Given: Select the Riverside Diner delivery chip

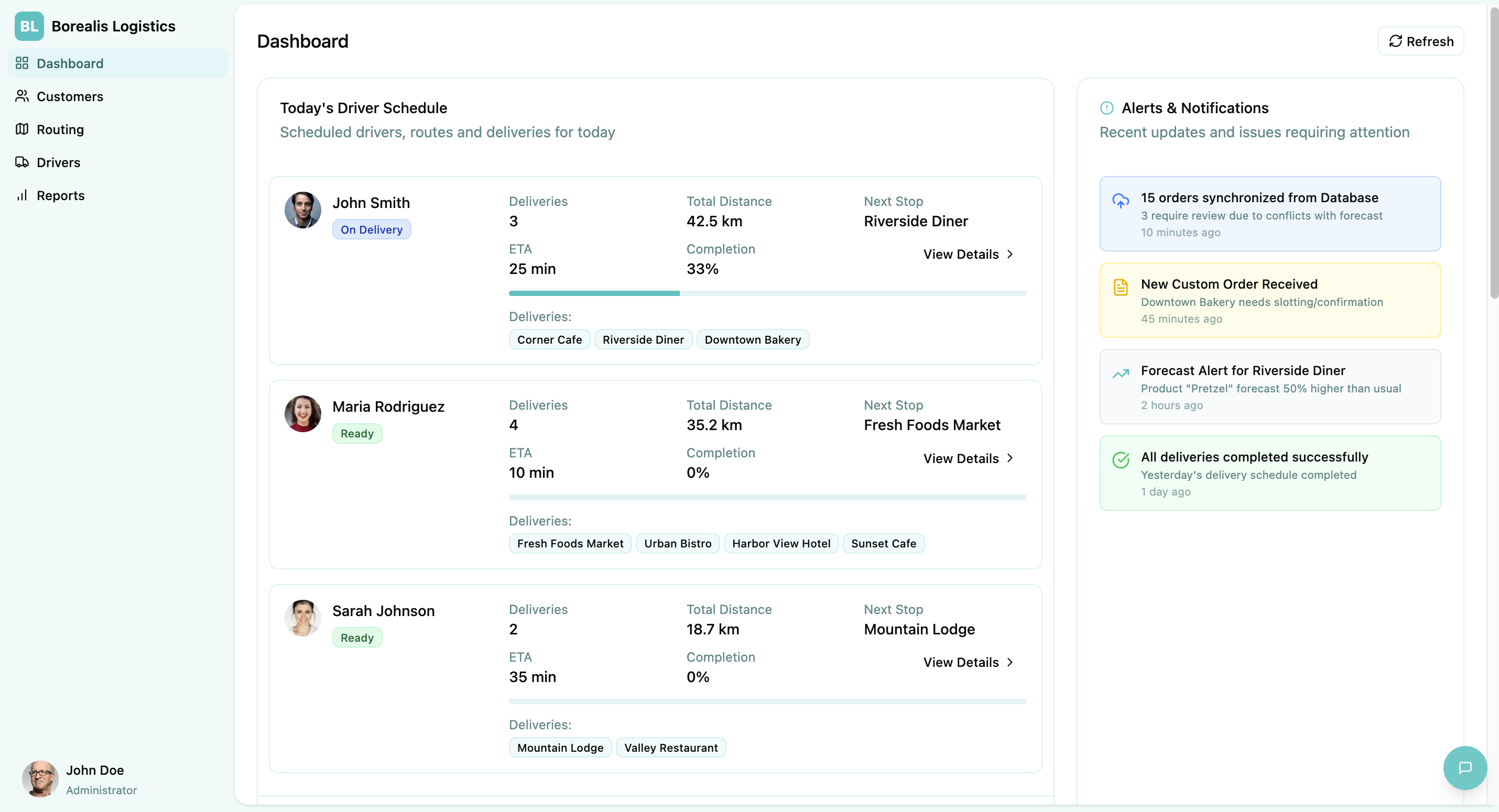Looking at the screenshot, I should coord(643,339).
